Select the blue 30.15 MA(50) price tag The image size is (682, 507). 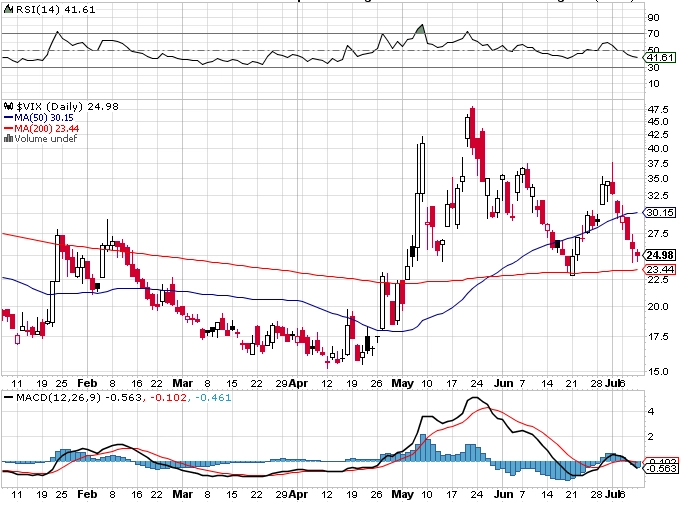click(657, 212)
